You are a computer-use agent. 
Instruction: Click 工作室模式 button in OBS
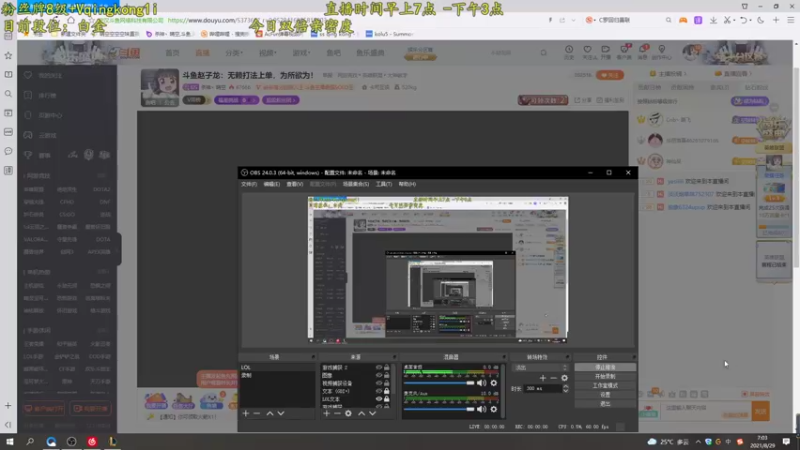click(x=605, y=386)
